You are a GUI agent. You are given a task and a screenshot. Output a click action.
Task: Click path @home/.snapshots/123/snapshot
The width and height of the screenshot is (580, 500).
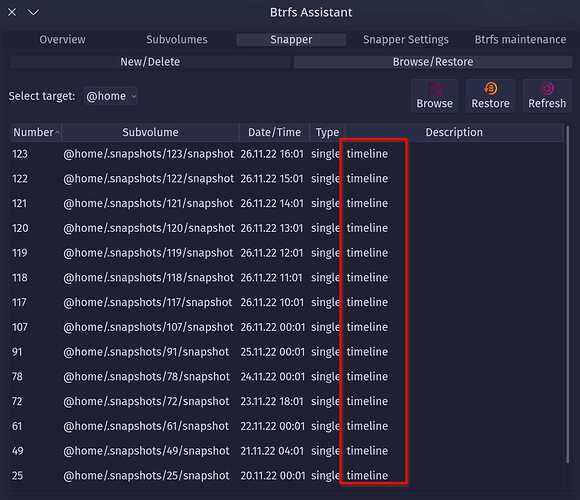[148, 154]
